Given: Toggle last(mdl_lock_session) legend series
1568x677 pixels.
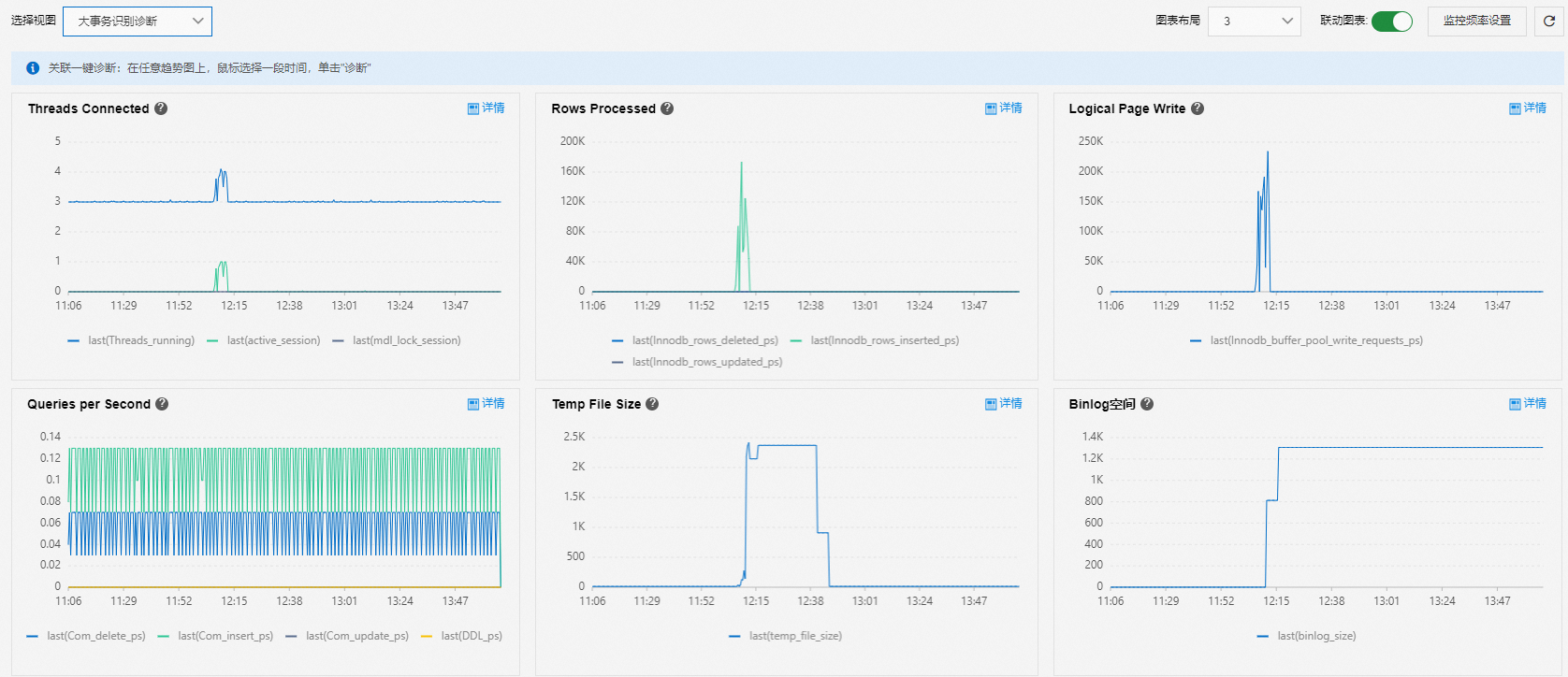Looking at the screenshot, I should click(397, 340).
